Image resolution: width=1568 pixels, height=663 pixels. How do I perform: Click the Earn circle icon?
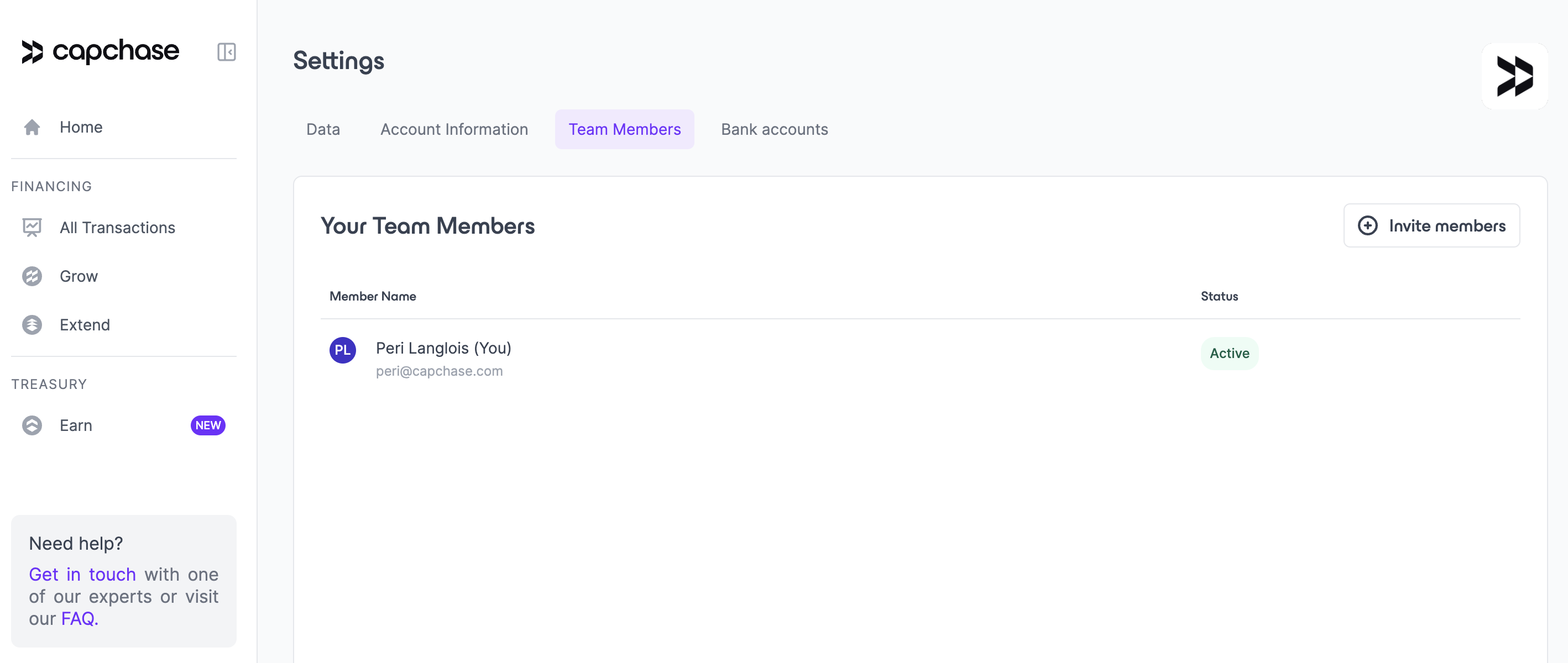click(x=32, y=425)
